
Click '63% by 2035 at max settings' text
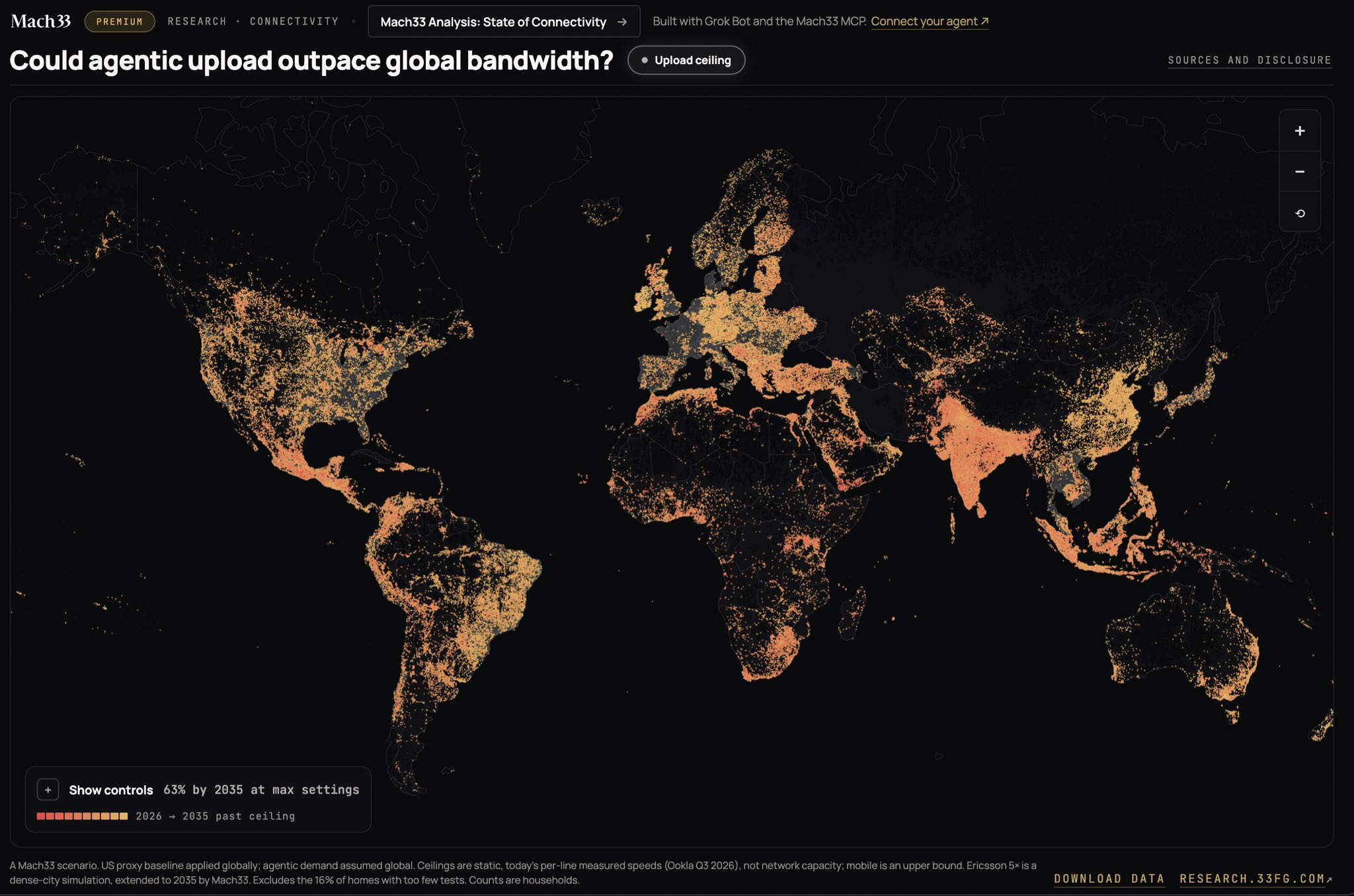pos(261,790)
